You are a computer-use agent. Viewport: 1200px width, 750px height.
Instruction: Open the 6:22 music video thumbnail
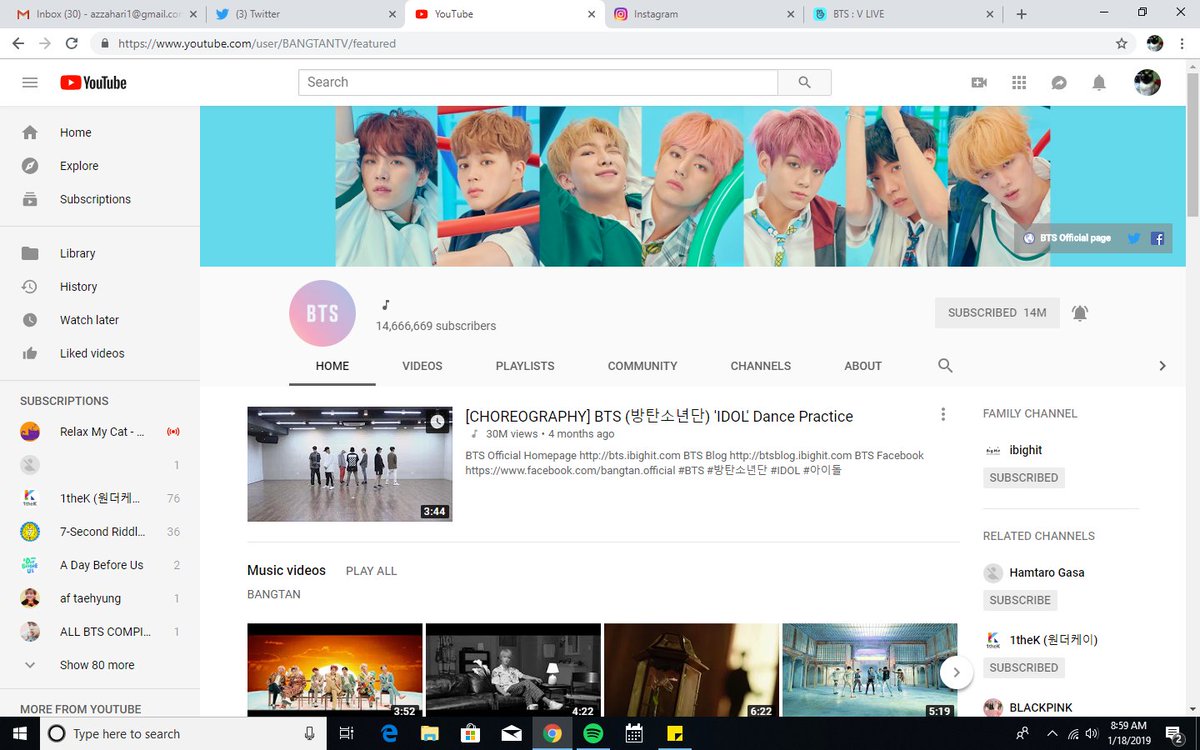tap(691, 670)
